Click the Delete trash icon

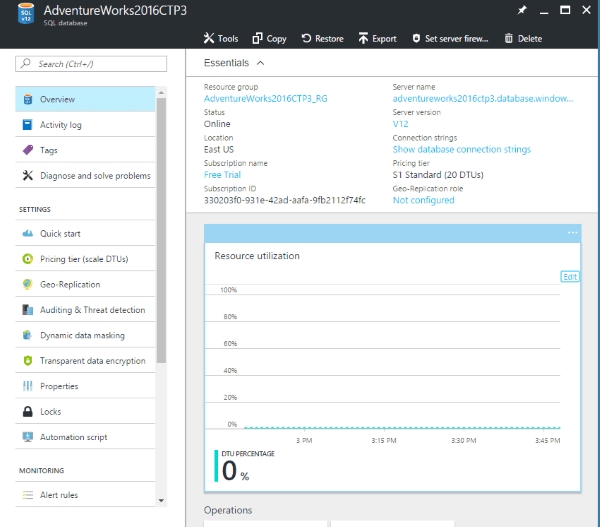[x=509, y=39]
